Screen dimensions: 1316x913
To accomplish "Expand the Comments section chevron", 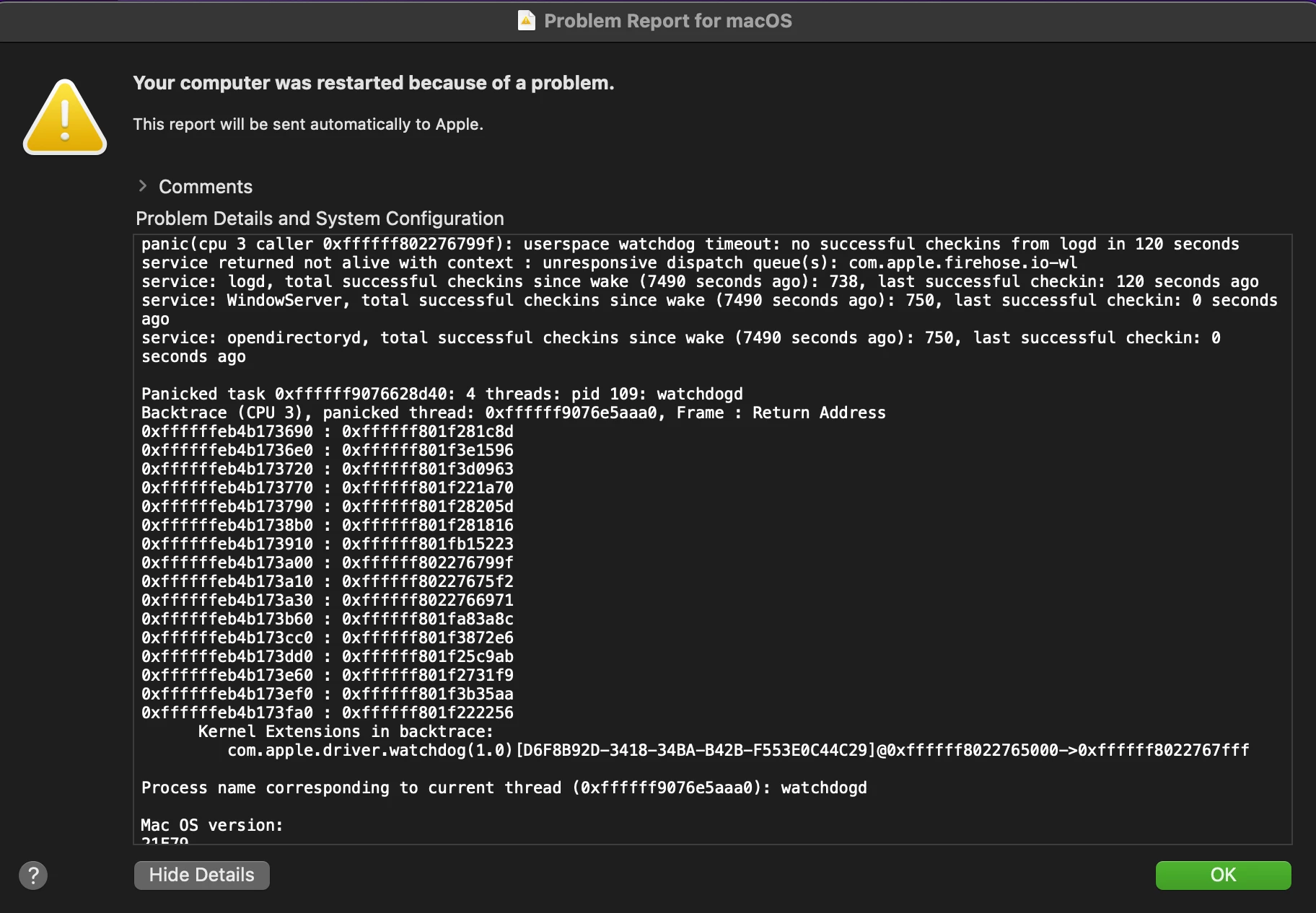I will pos(142,186).
